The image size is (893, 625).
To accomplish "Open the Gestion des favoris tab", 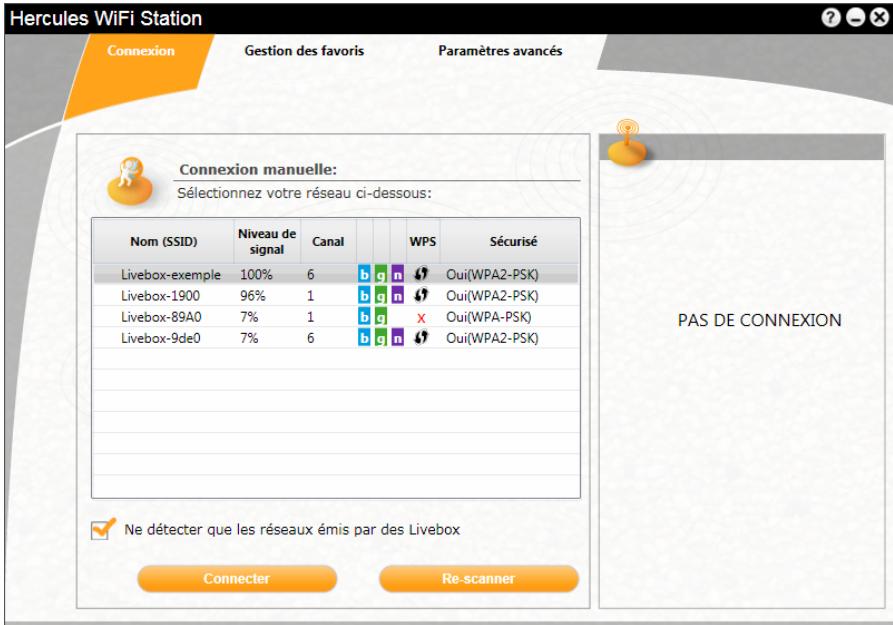I will 304,51.
